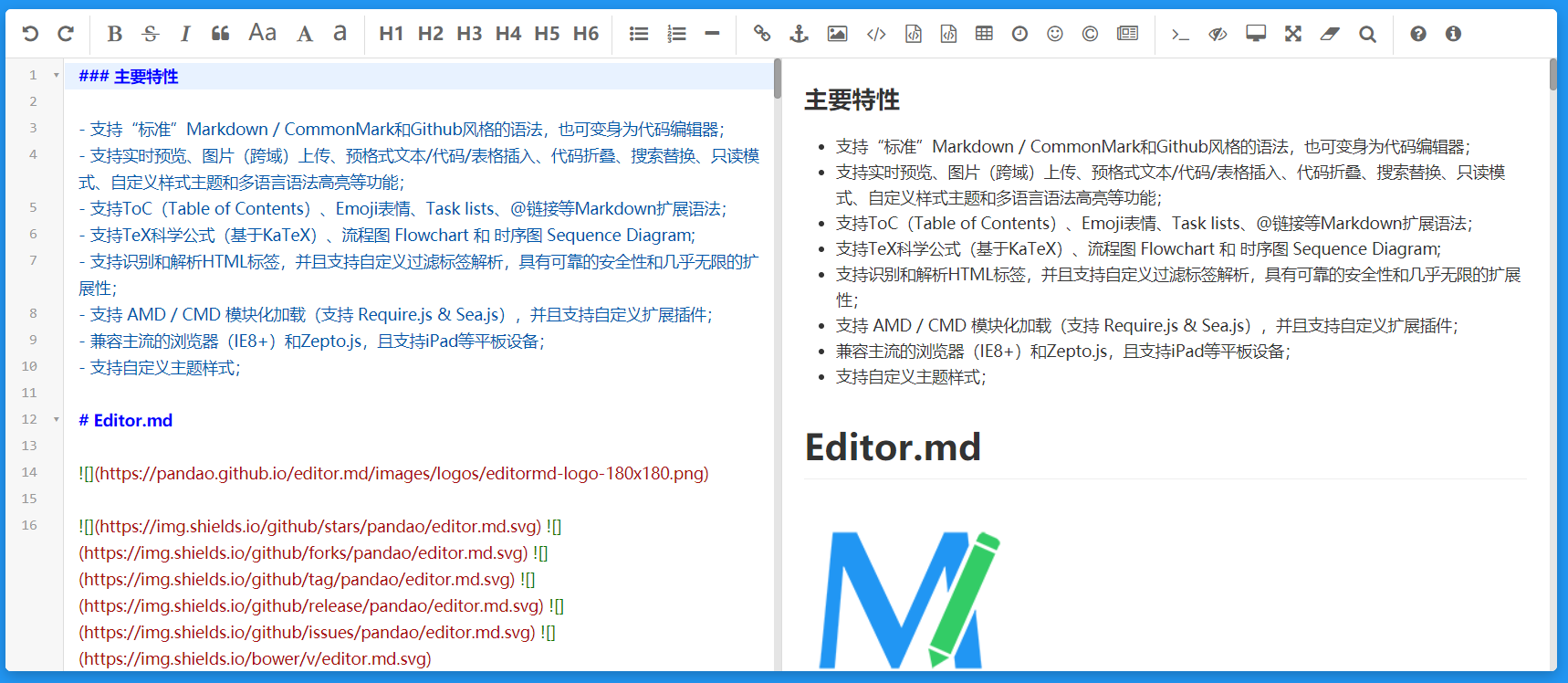Insert preformatted text block
This screenshot has height=683, width=1568.
(913, 34)
